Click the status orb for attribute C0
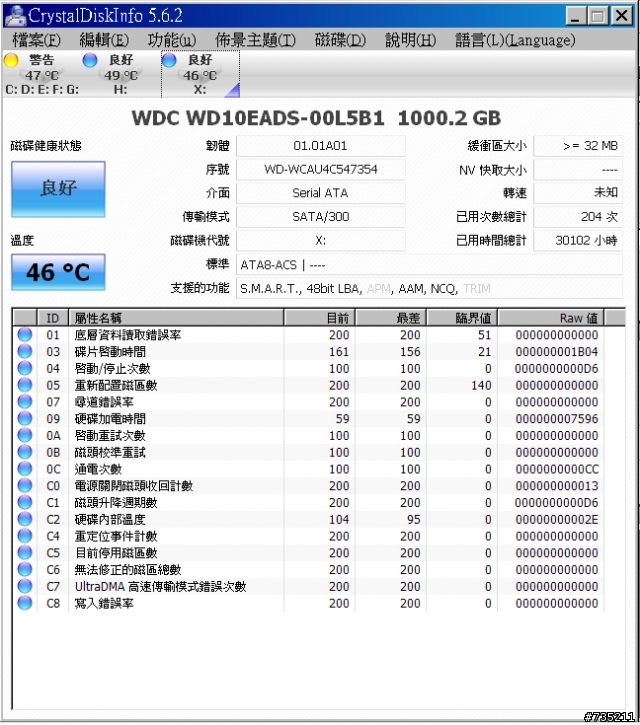 [25, 485]
